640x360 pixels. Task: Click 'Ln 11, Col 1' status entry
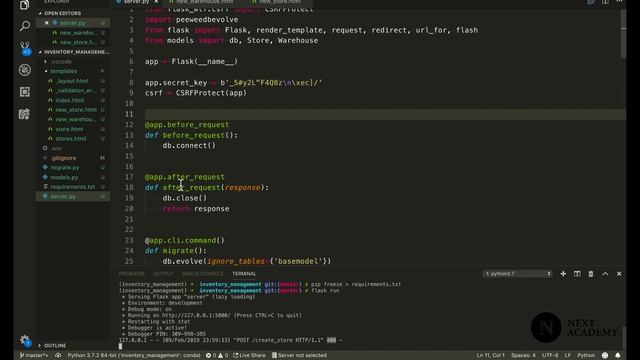pos(491,356)
